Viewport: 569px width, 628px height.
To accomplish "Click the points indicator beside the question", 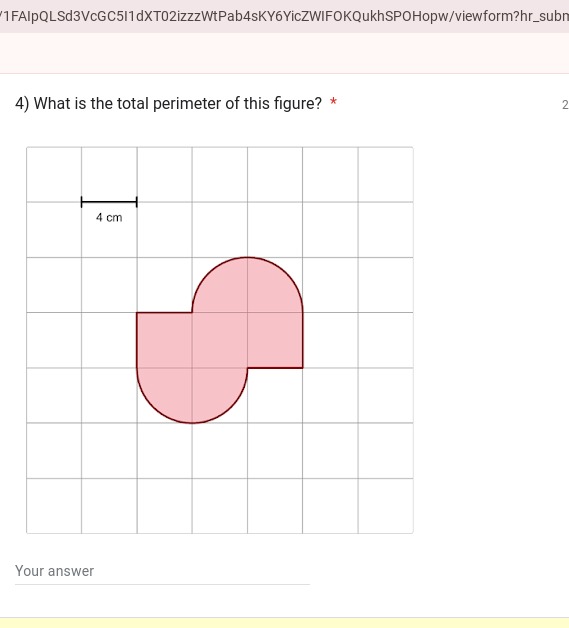I will (x=565, y=105).
